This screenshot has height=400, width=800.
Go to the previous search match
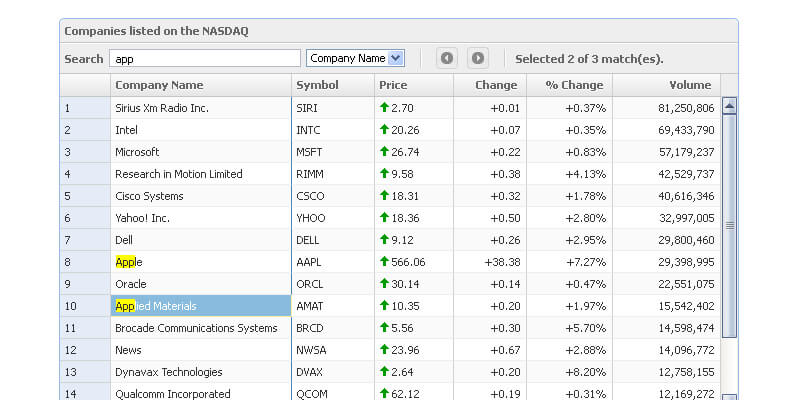(446, 59)
